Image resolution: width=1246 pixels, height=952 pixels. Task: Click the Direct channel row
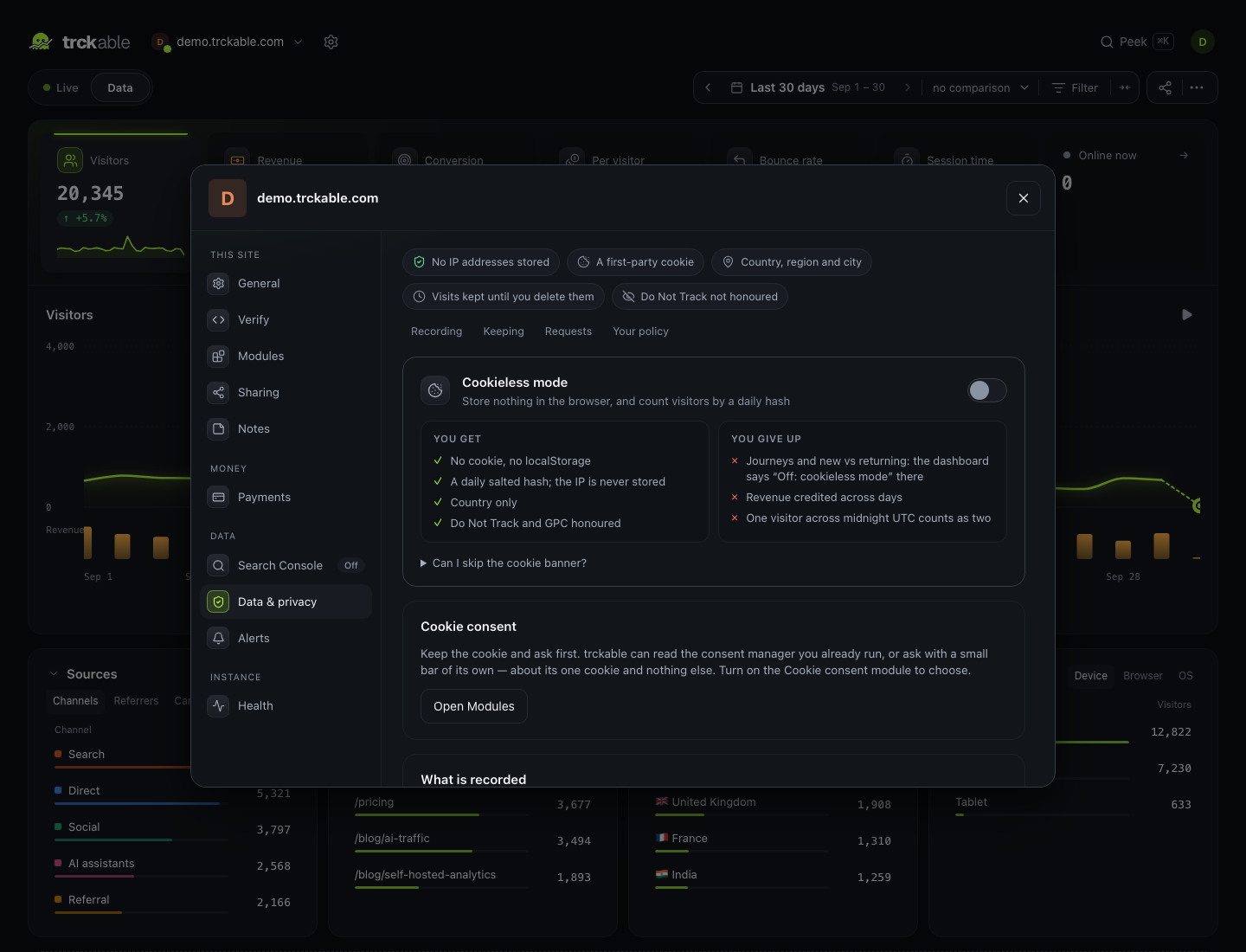(172, 792)
